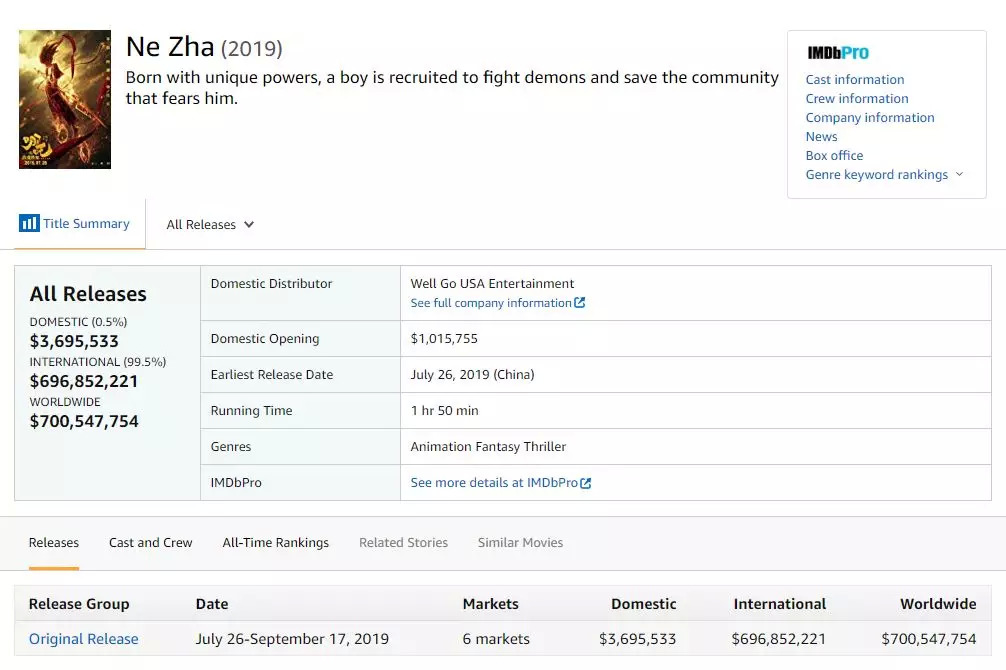The width and height of the screenshot is (1006, 670).
Task: Open the Related Stories tab
Action: click(x=403, y=543)
